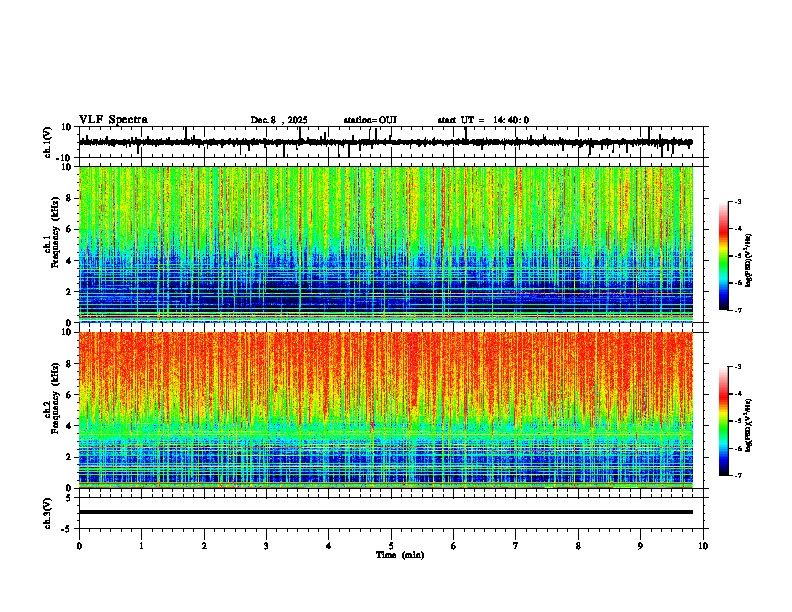This screenshot has width=792, height=612.
Task: Click the ch.1 spectrogram color scale bar
Action: pos(723,256)
